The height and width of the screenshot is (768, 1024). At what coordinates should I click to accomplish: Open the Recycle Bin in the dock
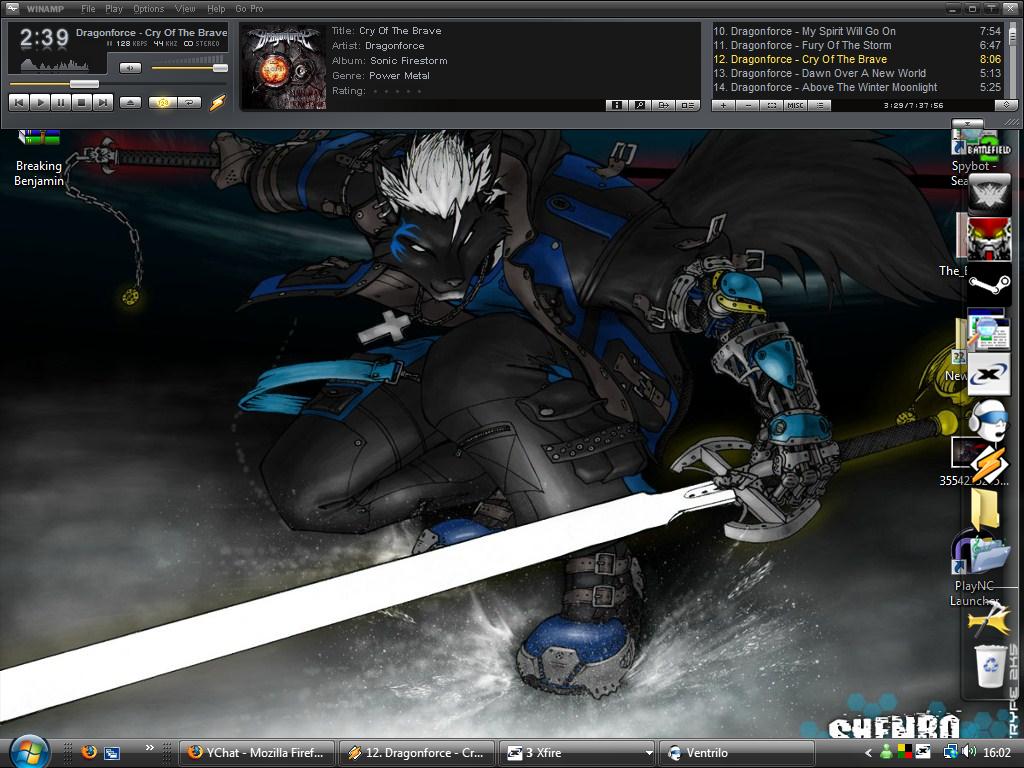pyautogui.click(x=991, y=665)
